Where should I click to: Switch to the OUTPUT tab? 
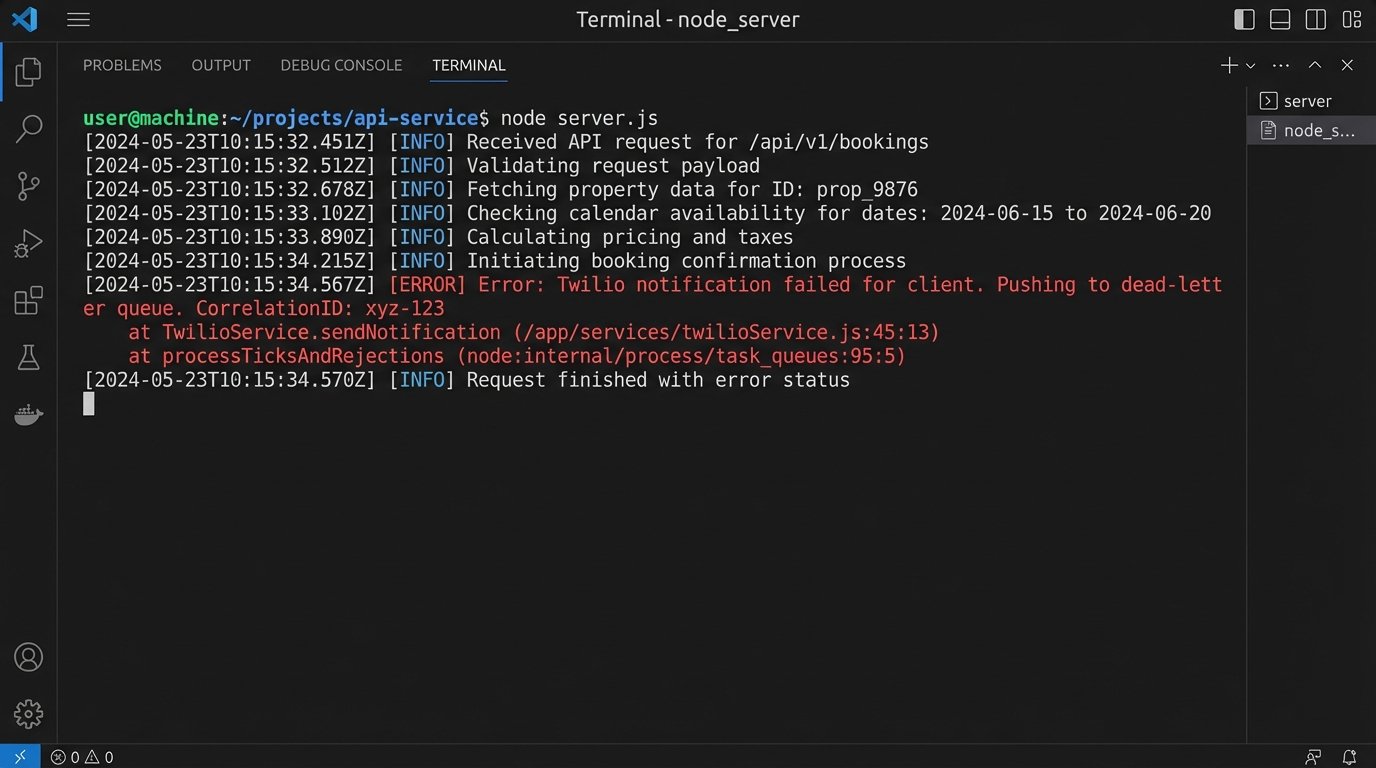tap(220, 65)
